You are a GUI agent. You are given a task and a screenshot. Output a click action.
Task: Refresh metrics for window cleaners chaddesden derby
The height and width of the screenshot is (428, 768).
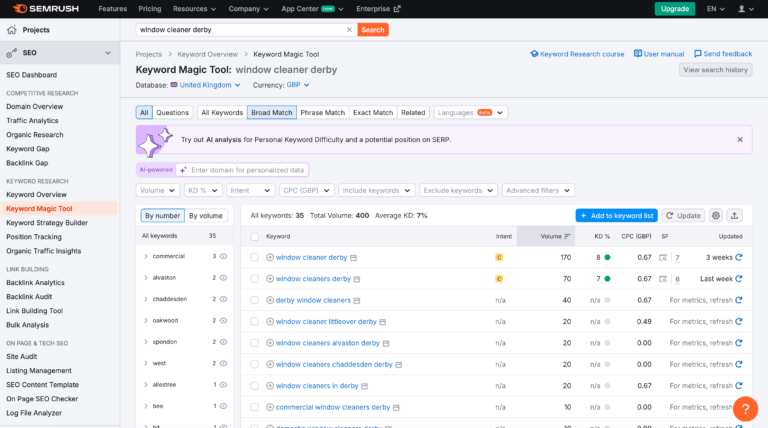(739, 364)
